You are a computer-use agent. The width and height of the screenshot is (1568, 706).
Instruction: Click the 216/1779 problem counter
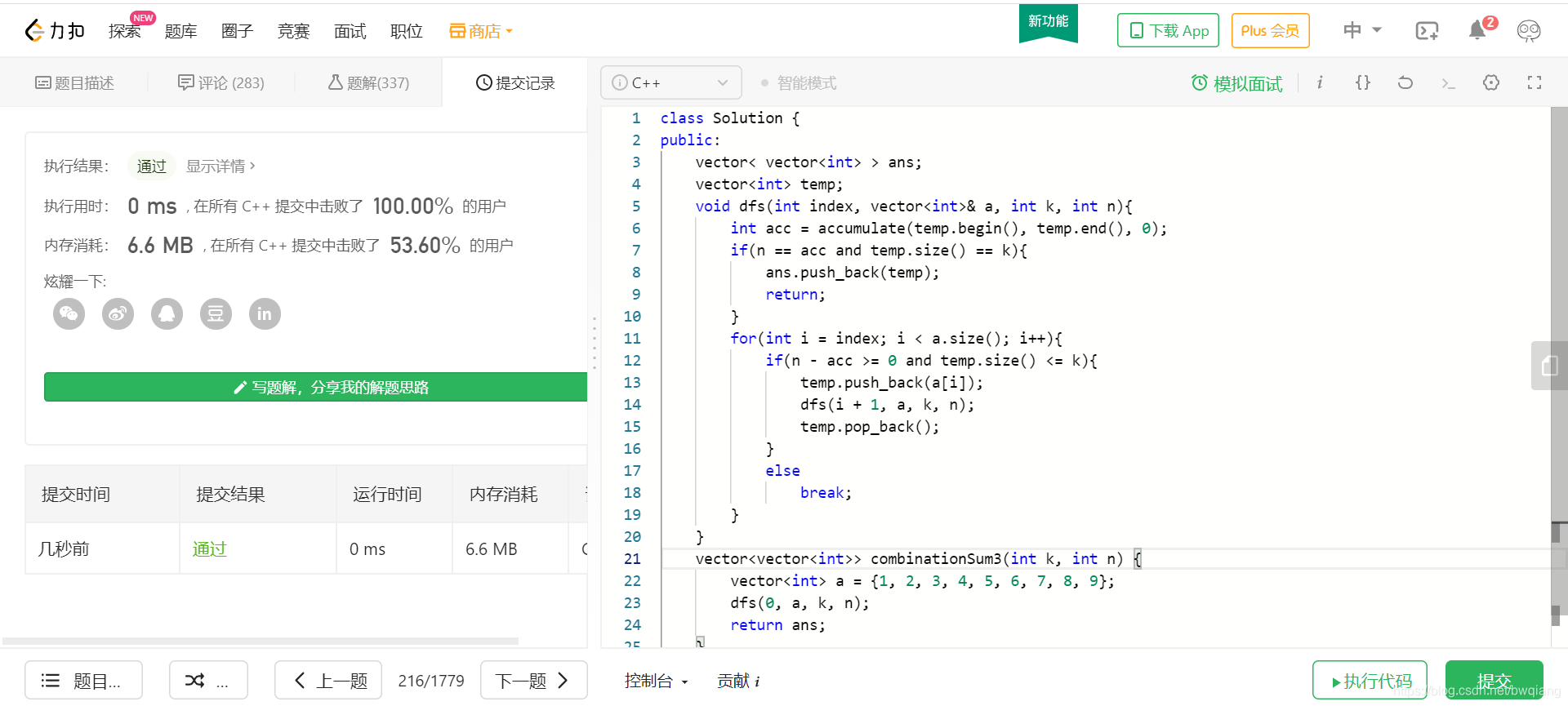[x=431, y=681]
